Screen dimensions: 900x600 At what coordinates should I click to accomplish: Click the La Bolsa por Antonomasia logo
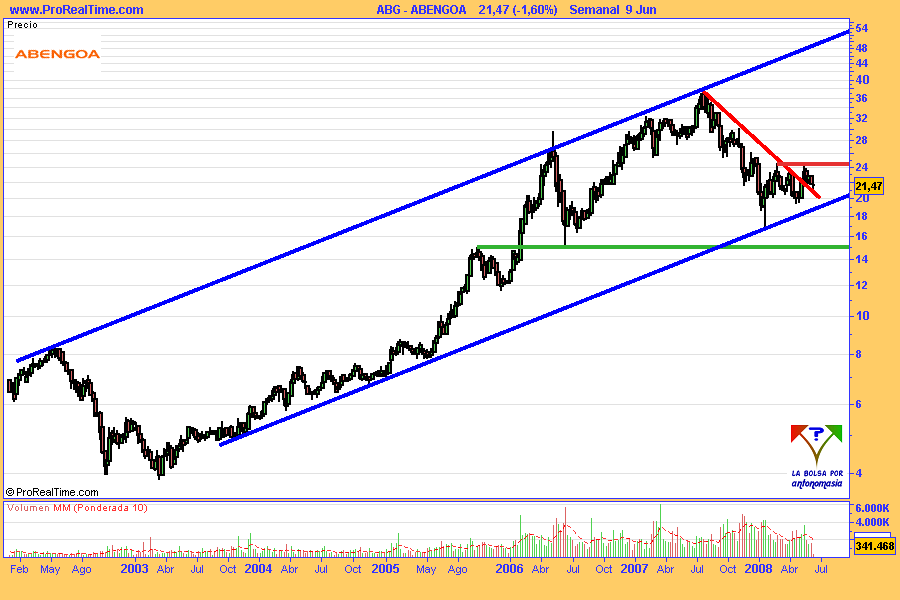pos(817,456)
